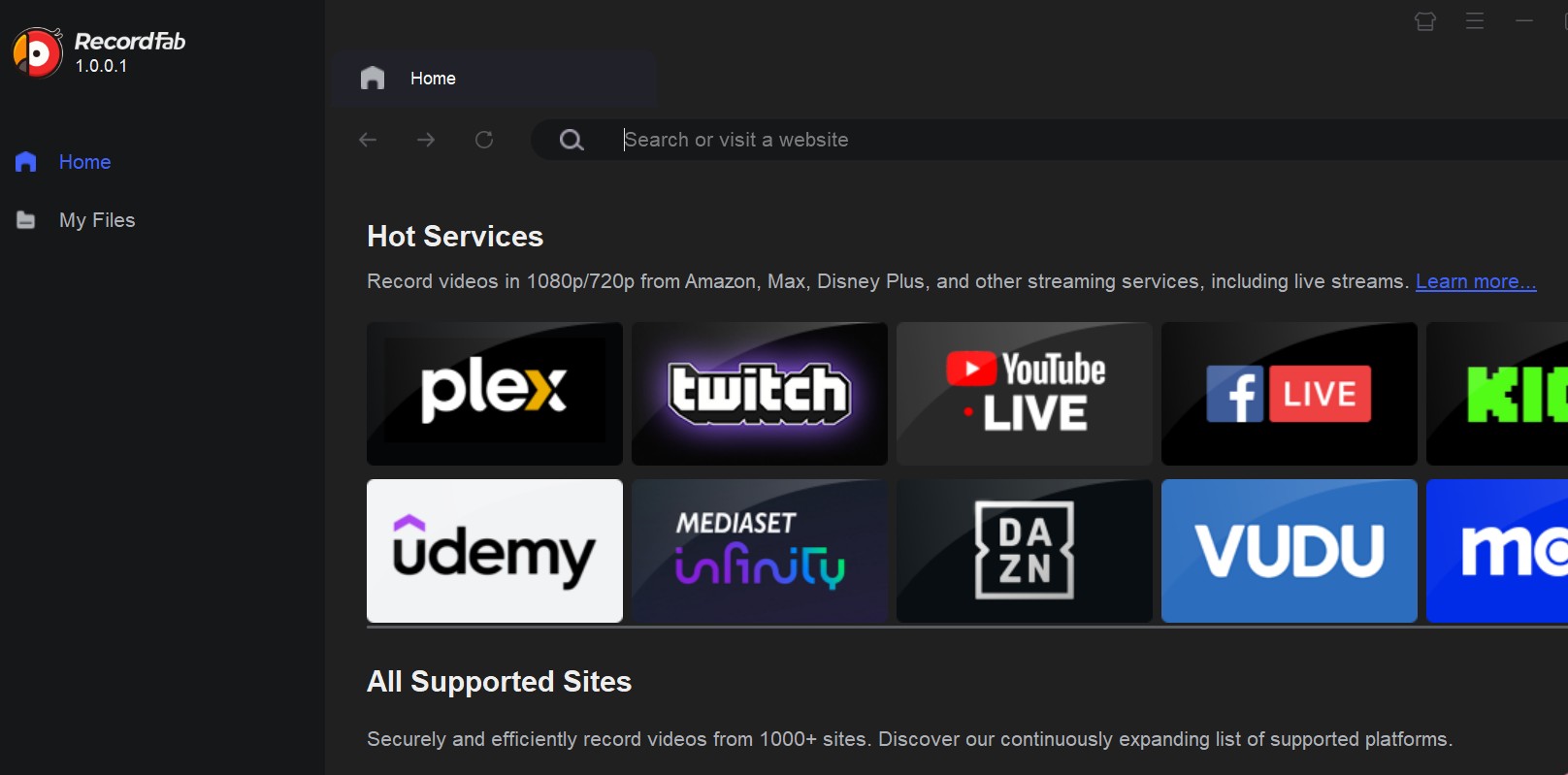Click the All Supported Sites heading
Viewport: 1568px width, 775px height.
coord(499,682)
